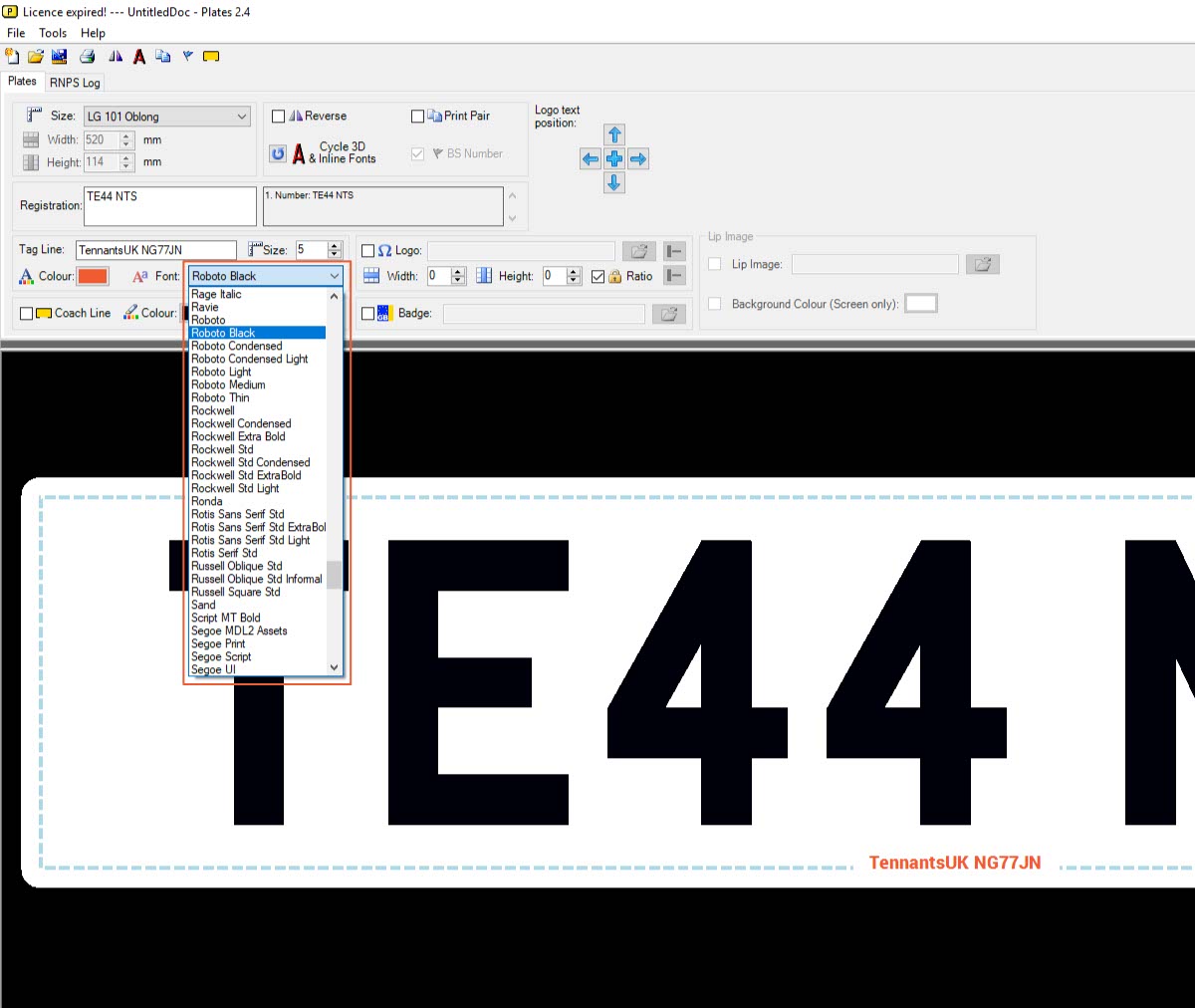This screenshot has width=1195, height=1008.
Task: Click the mirror/reverse toolbar icon
Action: tap(116, 57)
